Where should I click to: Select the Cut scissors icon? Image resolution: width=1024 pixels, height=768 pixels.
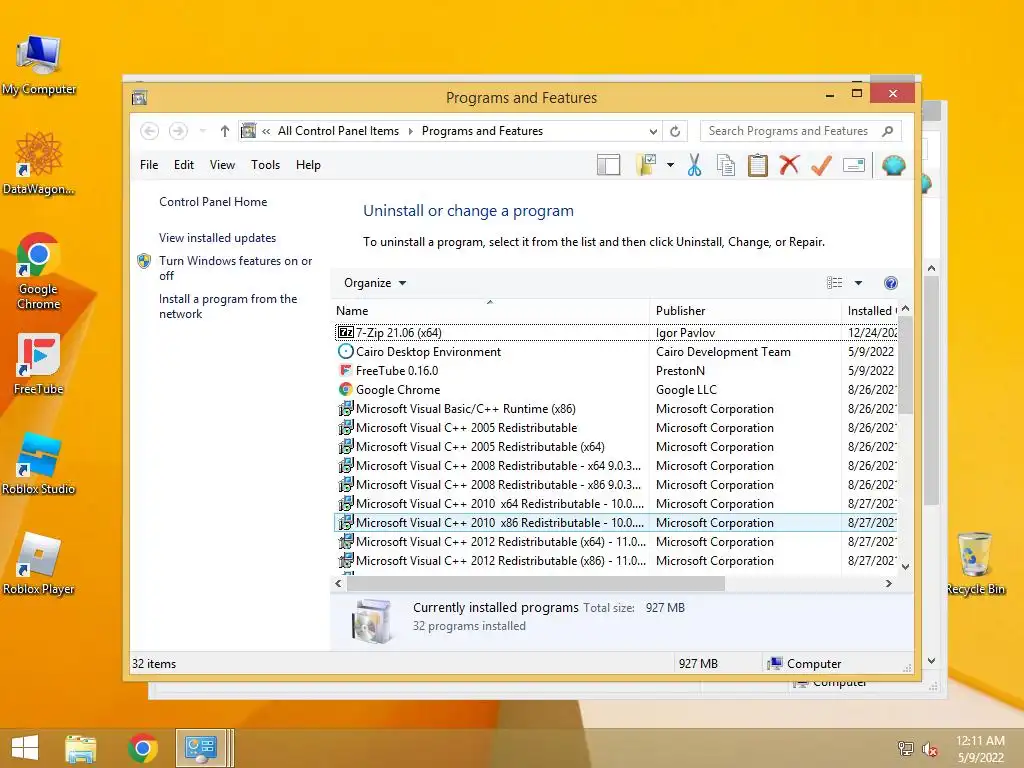[694, 165]
